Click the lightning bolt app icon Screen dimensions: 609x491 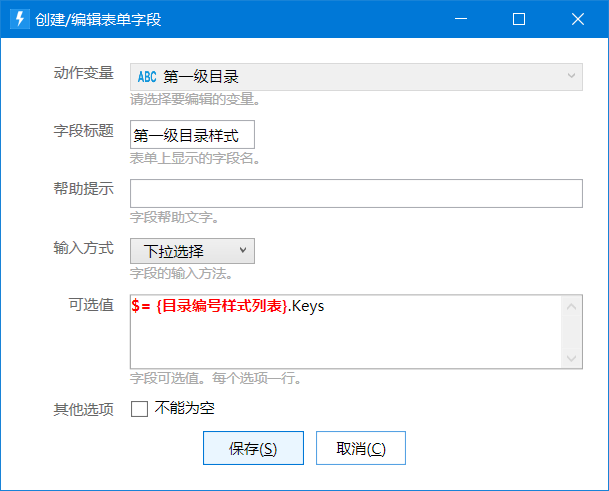[x=19, y=19]
